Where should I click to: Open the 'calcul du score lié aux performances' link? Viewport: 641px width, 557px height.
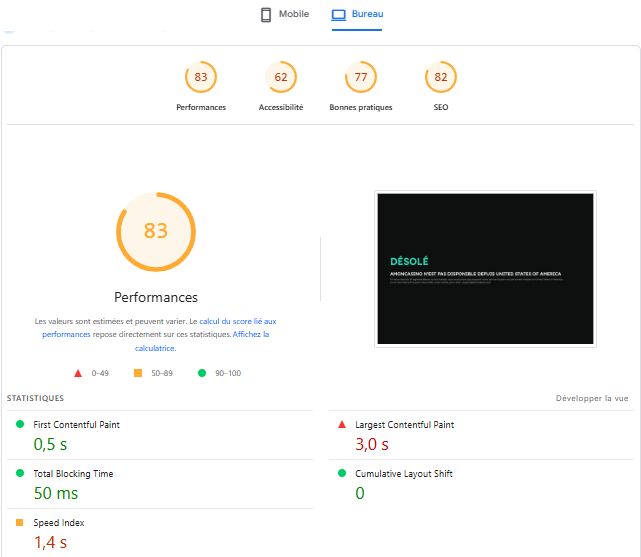(237, 322)
